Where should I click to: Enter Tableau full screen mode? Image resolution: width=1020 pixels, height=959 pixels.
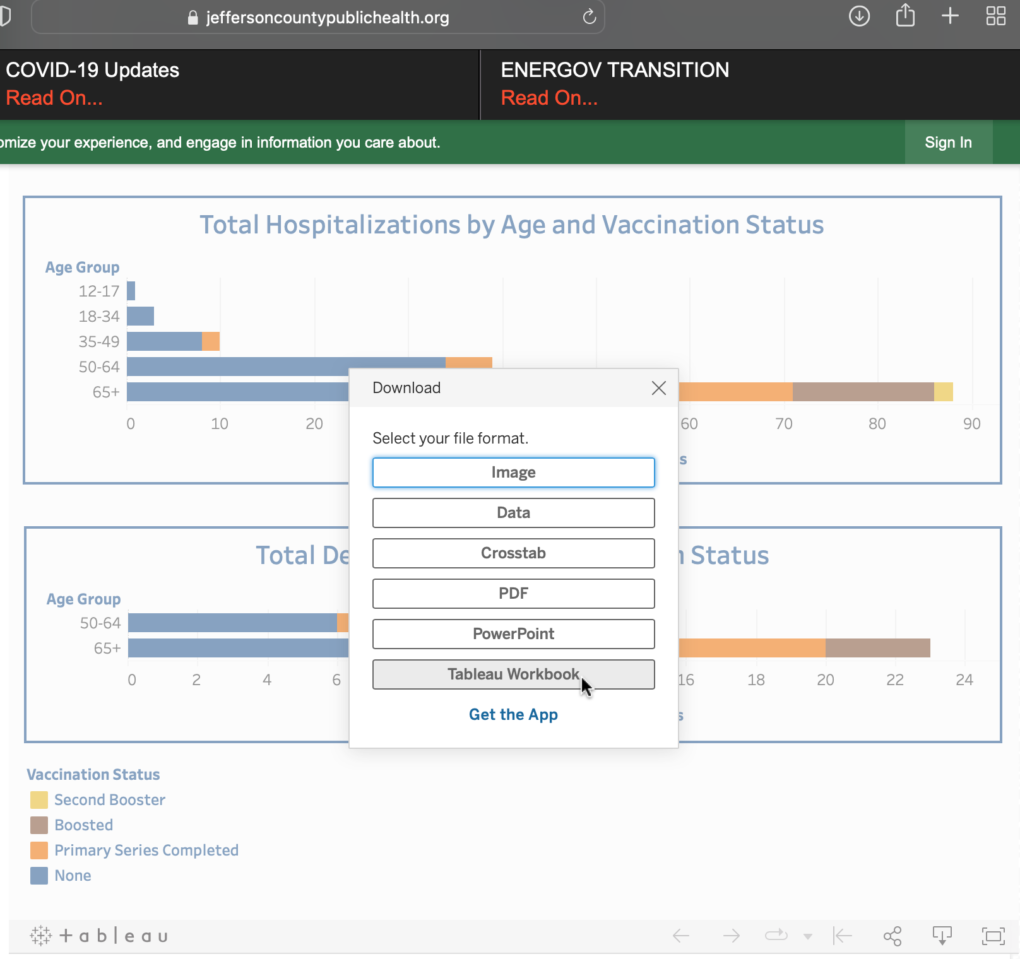tap(992, 936)
